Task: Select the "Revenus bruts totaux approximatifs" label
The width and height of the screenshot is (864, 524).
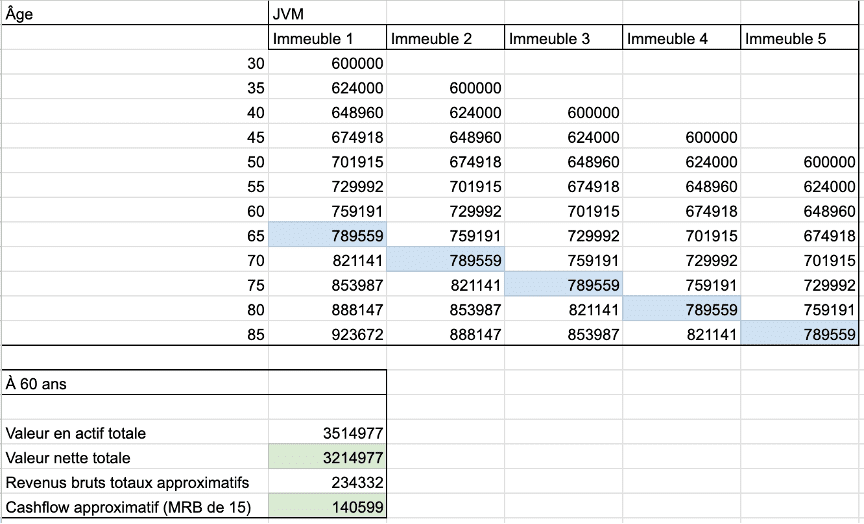Action: [134, 483]
